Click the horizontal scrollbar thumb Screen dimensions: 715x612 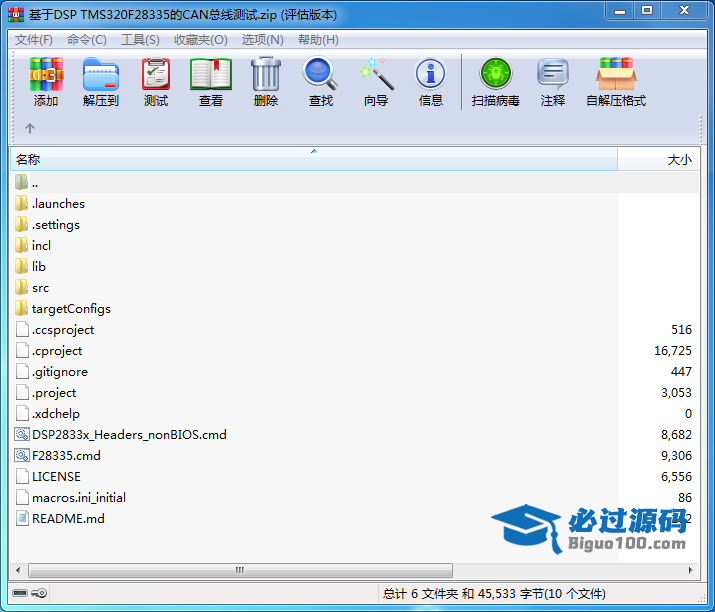(238, 570)
